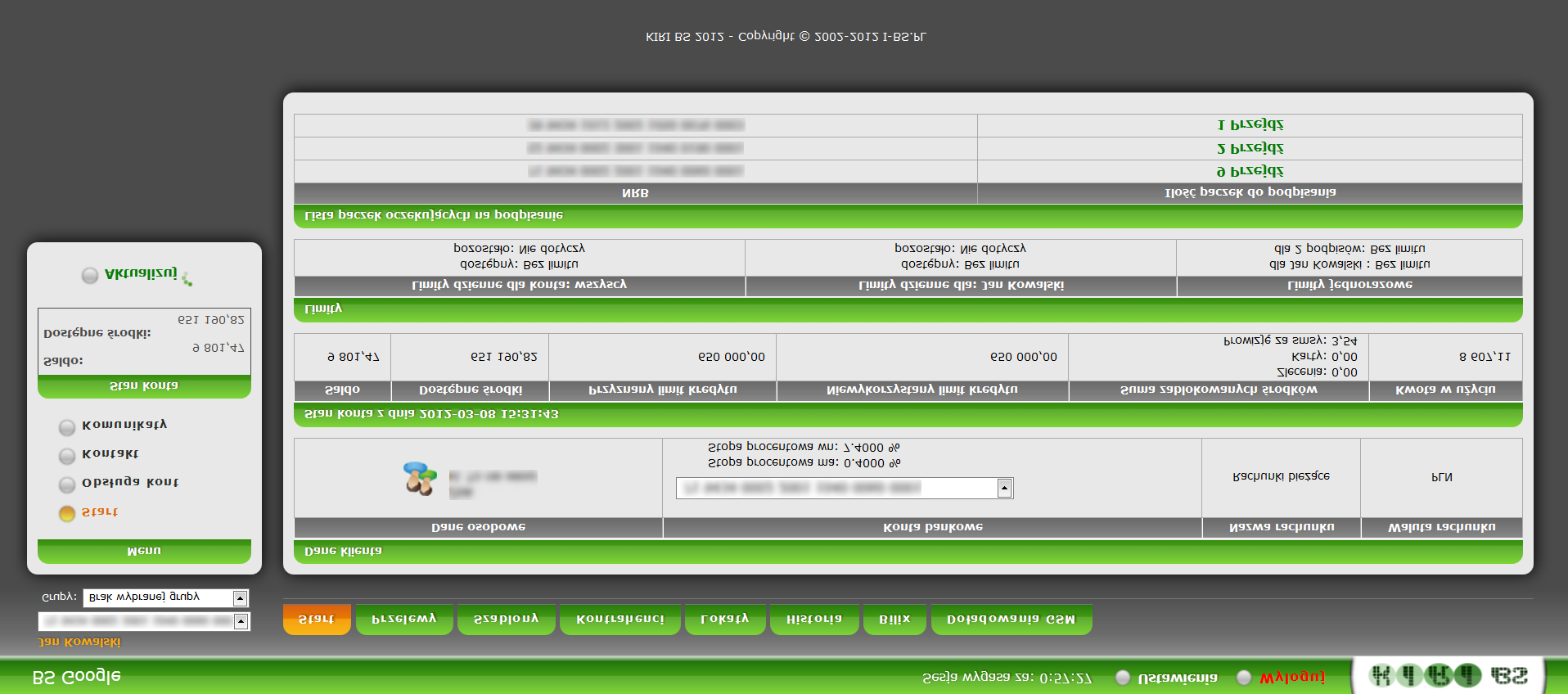Switch to the Bilix tab
This screenshot has height=694, width=1568.
894,619
